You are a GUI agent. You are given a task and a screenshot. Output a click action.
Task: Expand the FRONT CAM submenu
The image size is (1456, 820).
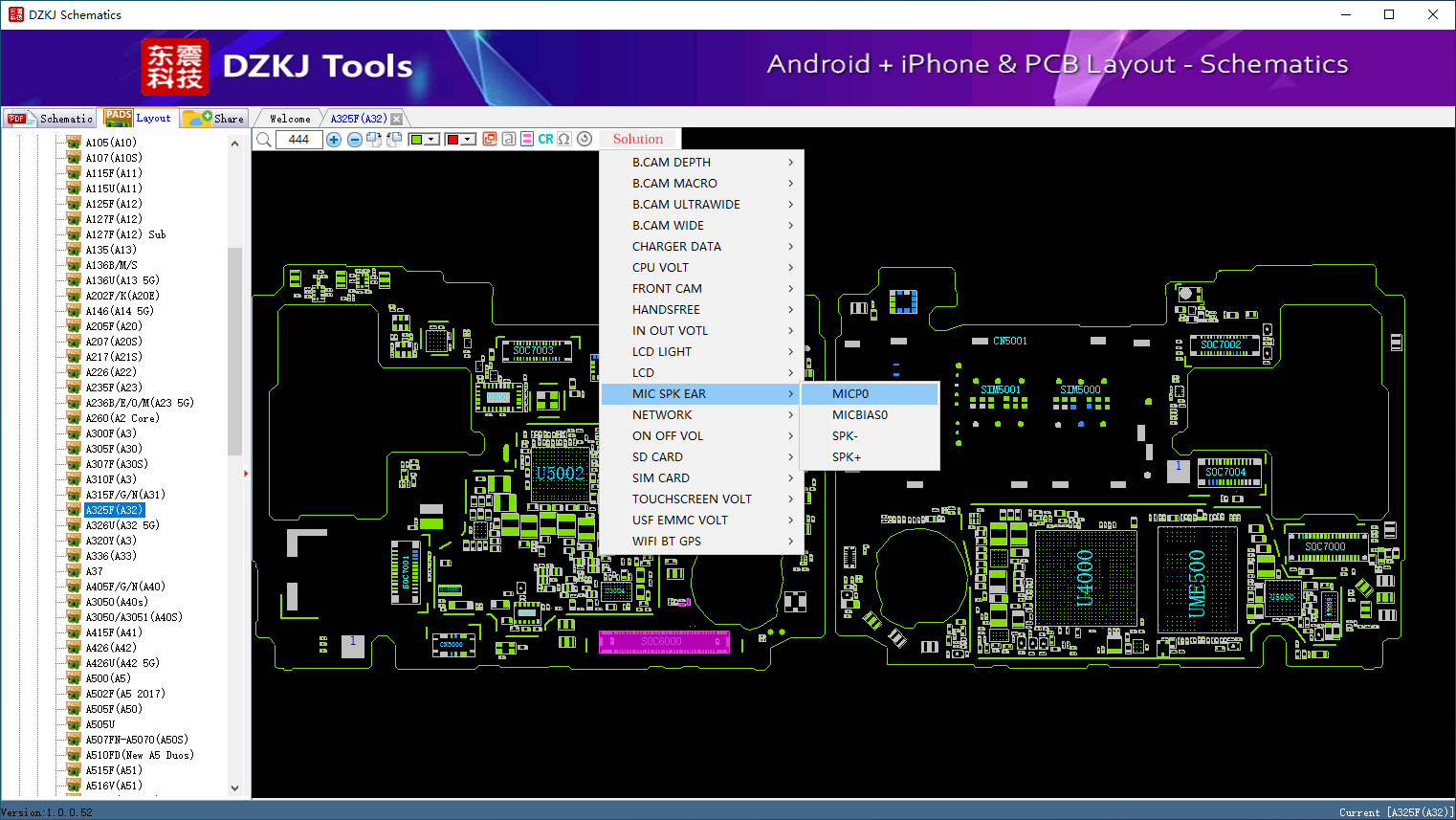click(x=702, y=289)
